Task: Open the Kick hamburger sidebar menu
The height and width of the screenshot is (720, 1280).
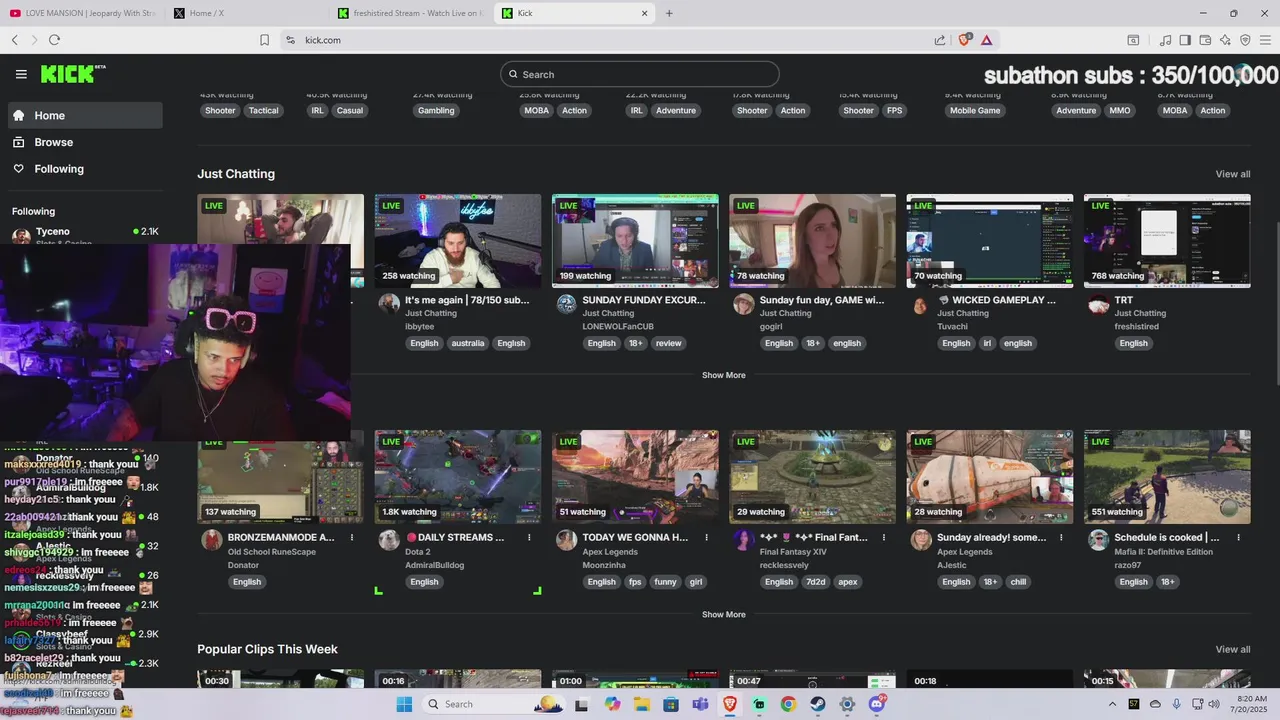Action: click(21, 74)
